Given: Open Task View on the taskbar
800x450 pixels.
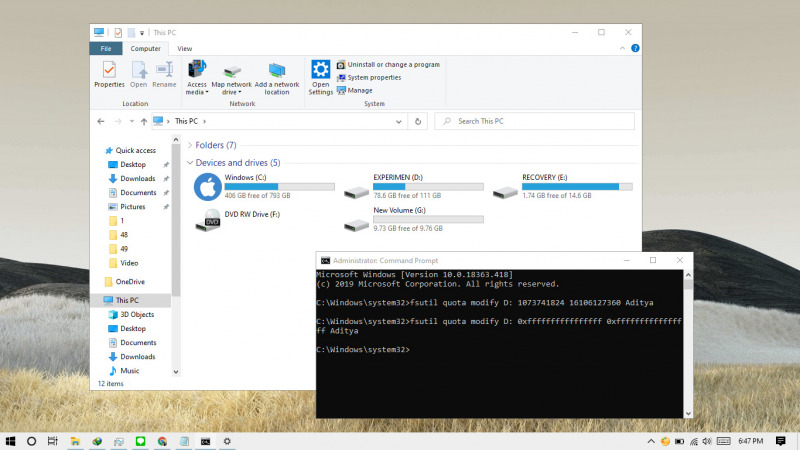Looking at the screenshot, I should [53, 441].
